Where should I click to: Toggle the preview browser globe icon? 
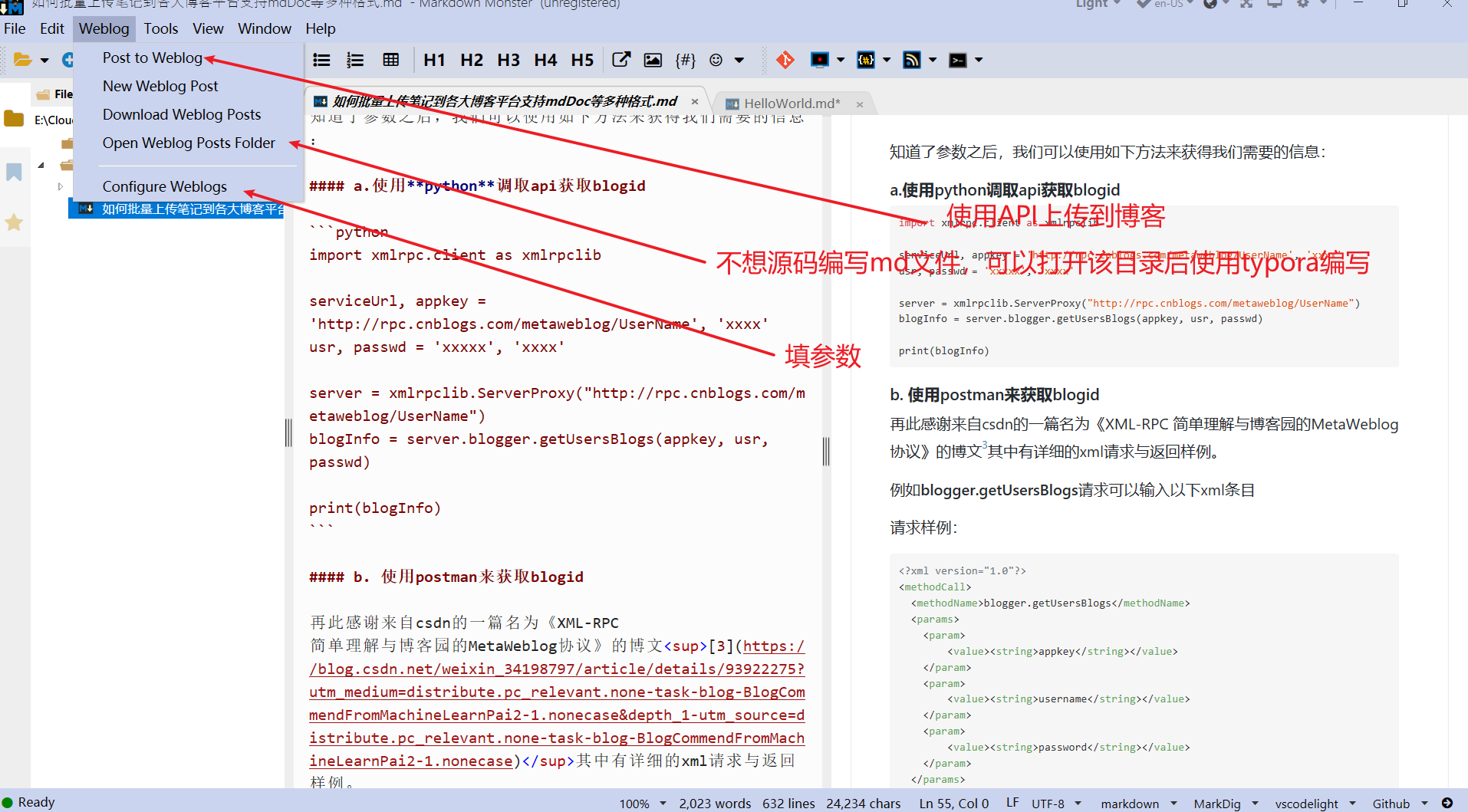coord(1210,4)
